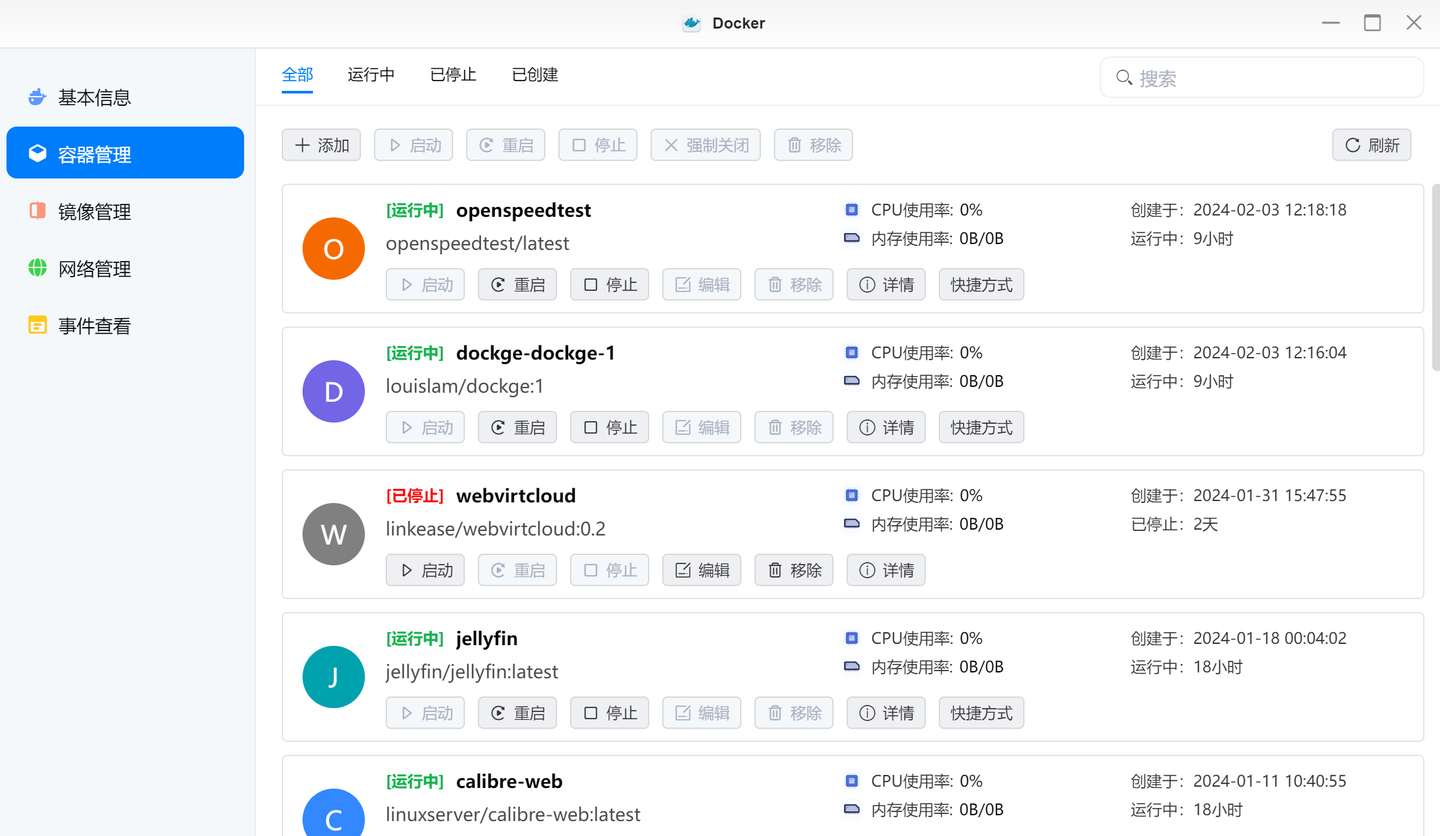Open the 已创建 tab
Image resolution: width=1440 pixels, height=836 pixels.
[x=534, y=74]
